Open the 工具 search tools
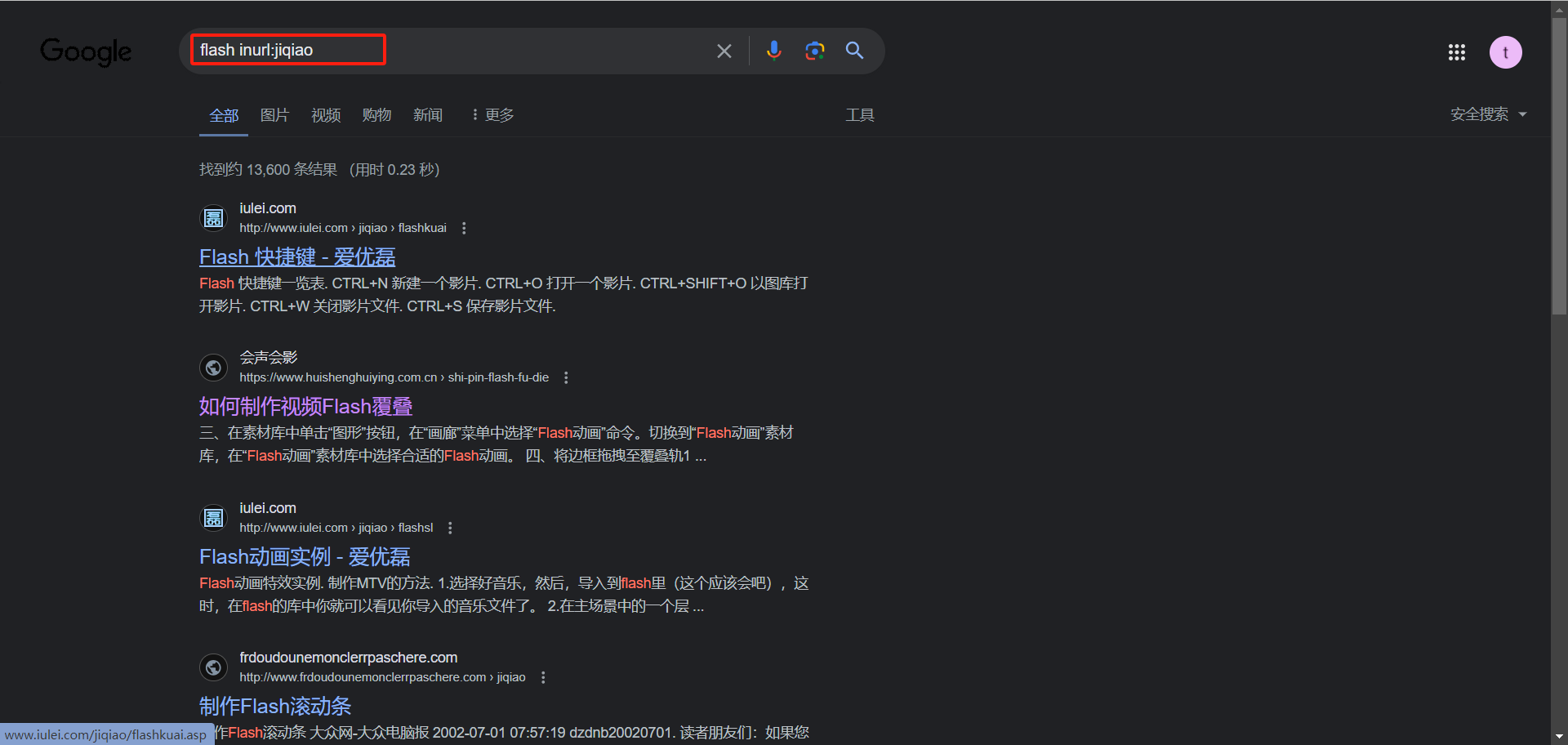The image size is (1568, 745). pyautogui.click(x=860, y=115)
